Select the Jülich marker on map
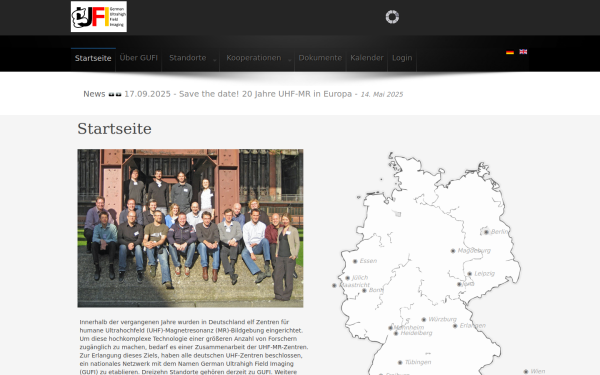The image size is (600, 375). coord(347,278)
